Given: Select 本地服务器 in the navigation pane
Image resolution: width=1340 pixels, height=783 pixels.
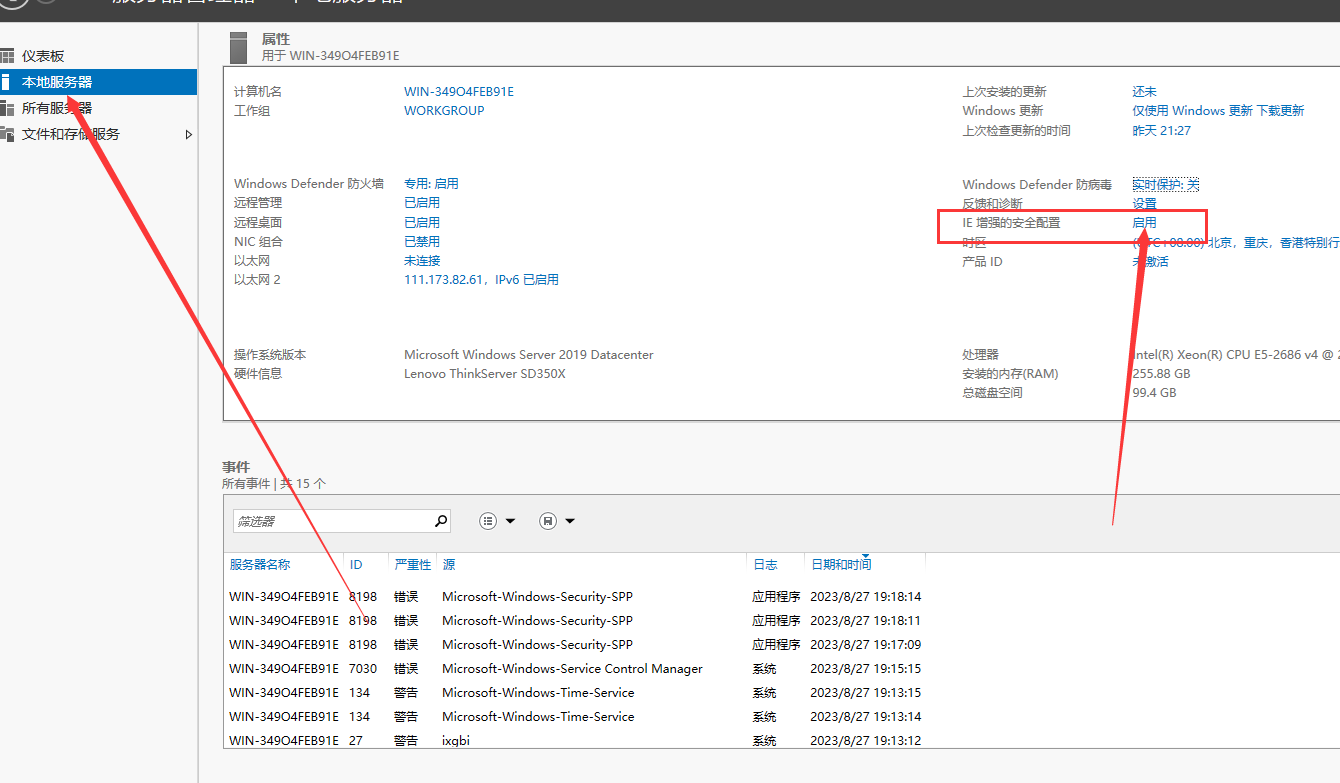Looking at the screenshot, I should tap(57, 82).
